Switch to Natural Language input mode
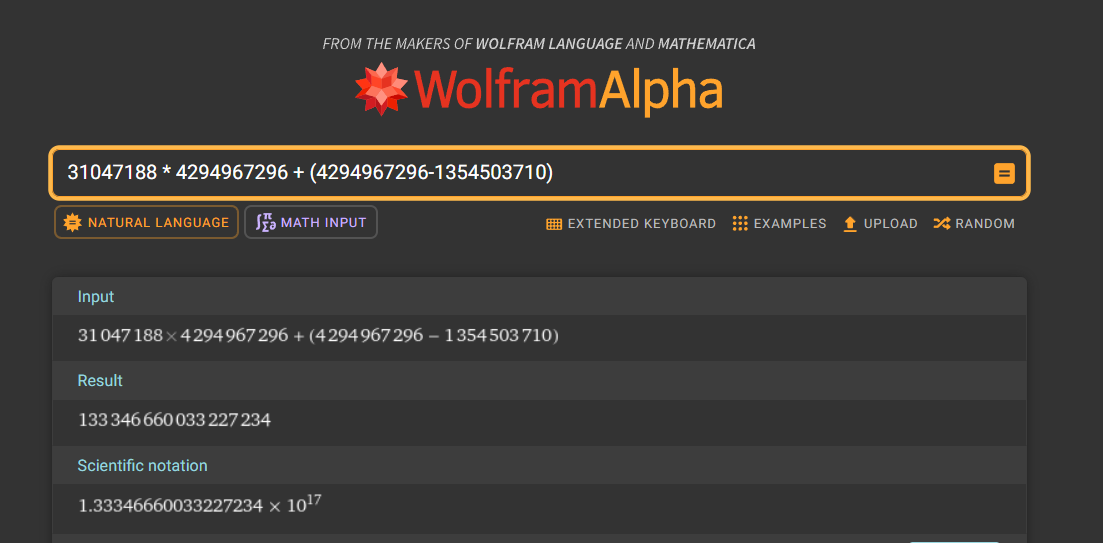 click(x=146, y=222)
